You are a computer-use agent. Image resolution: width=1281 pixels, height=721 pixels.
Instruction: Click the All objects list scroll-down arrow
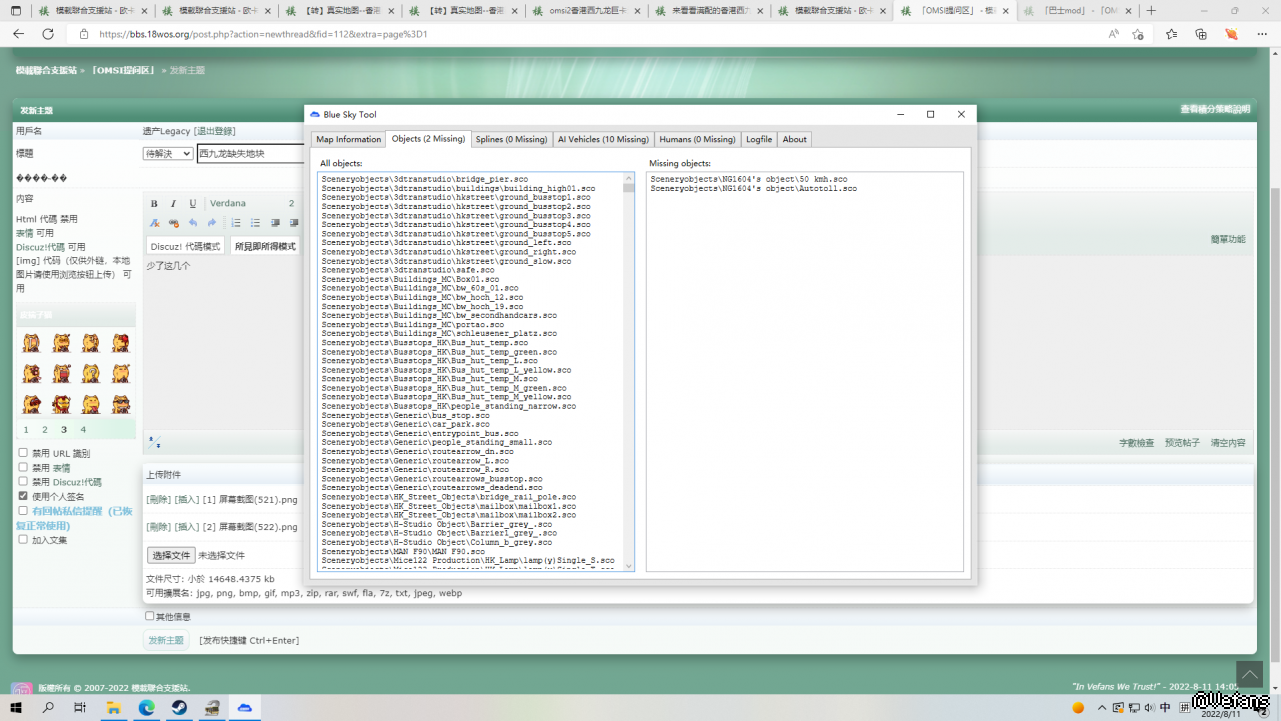click(628, 566)
